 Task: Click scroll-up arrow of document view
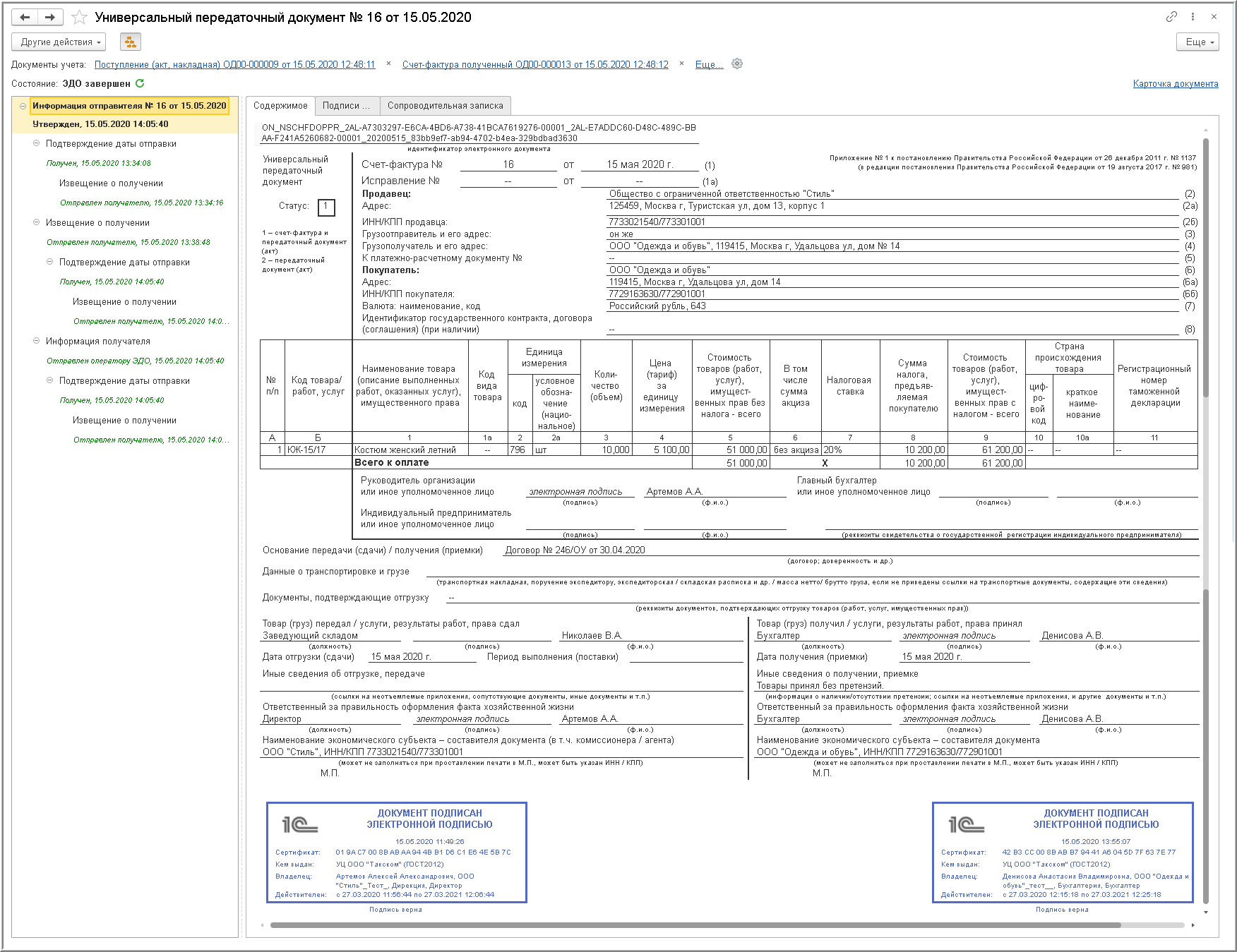coord(1206,130)
